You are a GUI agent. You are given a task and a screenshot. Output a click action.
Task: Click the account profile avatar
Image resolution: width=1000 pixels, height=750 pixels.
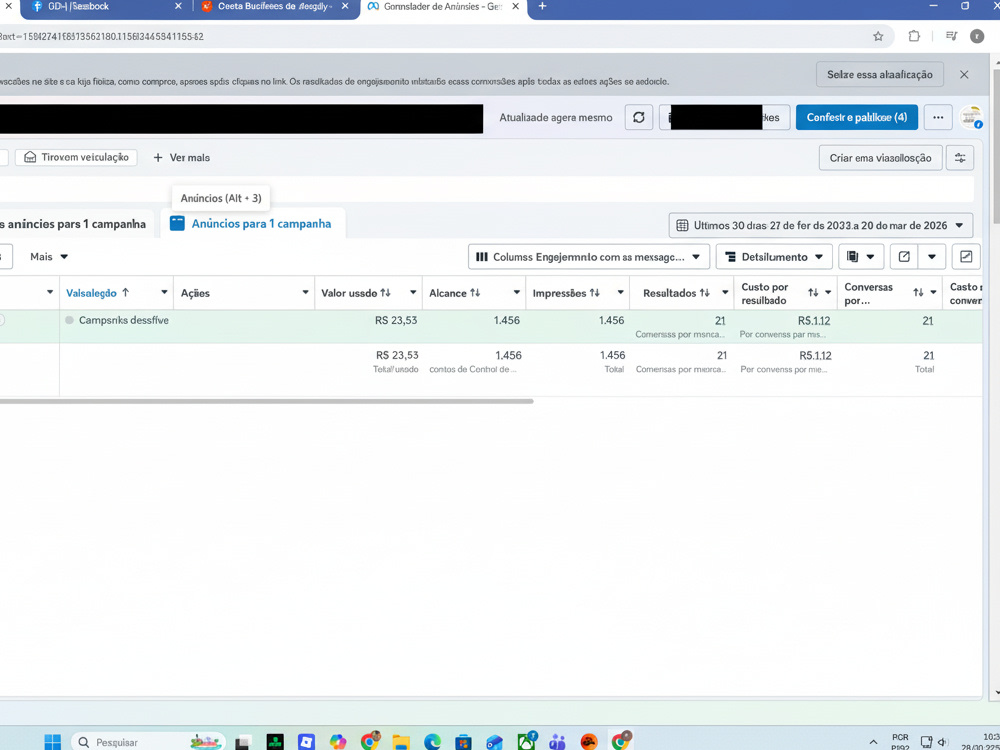[971, 117]
